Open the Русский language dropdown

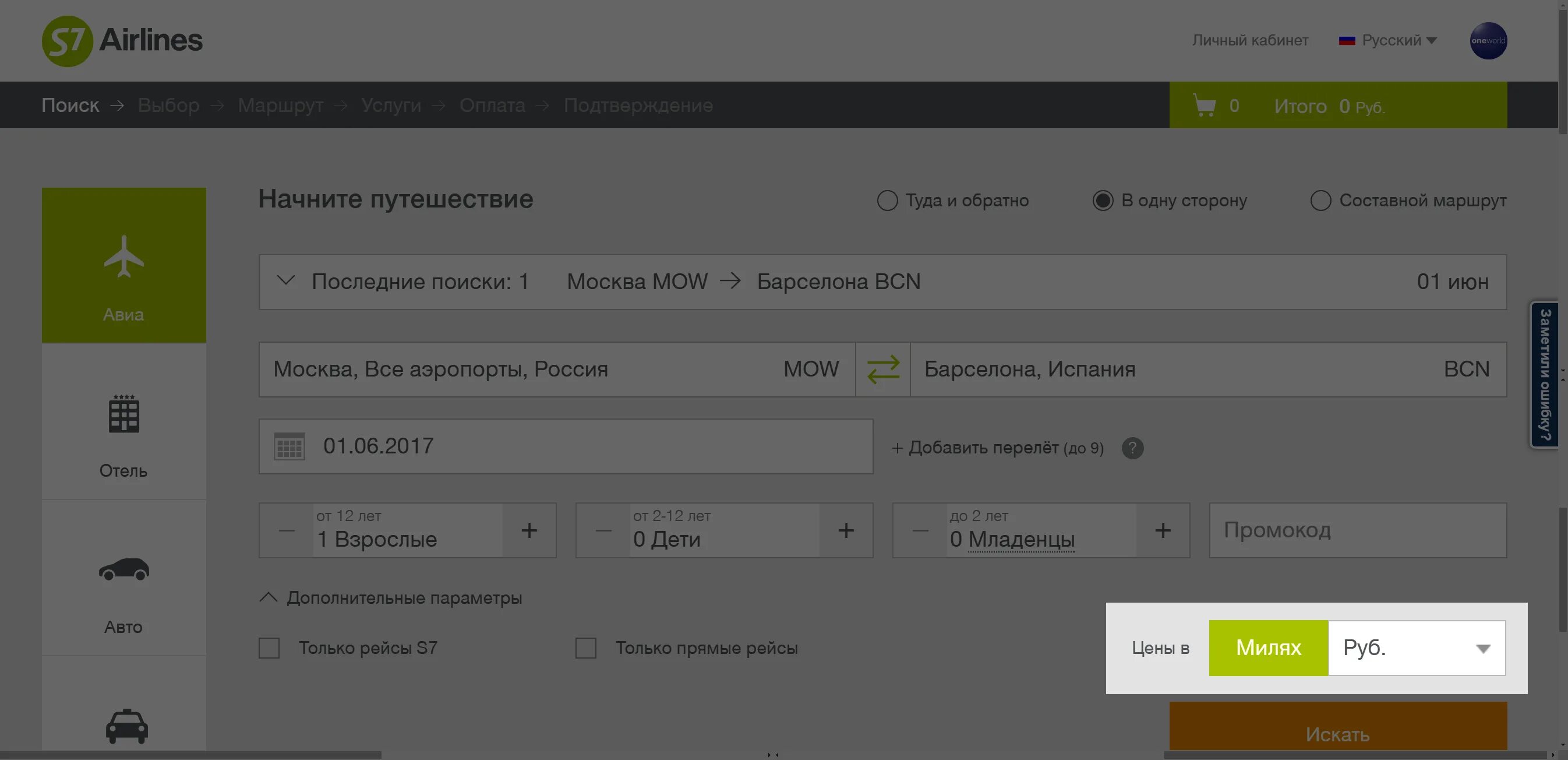(1388, 41)
